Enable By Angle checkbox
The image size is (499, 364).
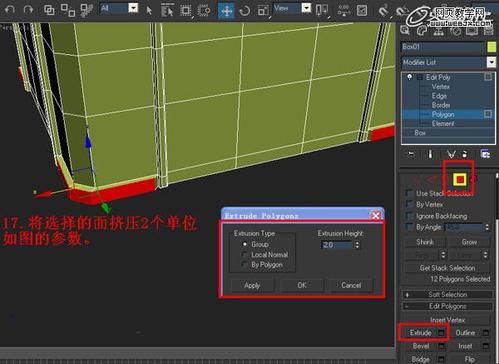(x=409, y=227)
